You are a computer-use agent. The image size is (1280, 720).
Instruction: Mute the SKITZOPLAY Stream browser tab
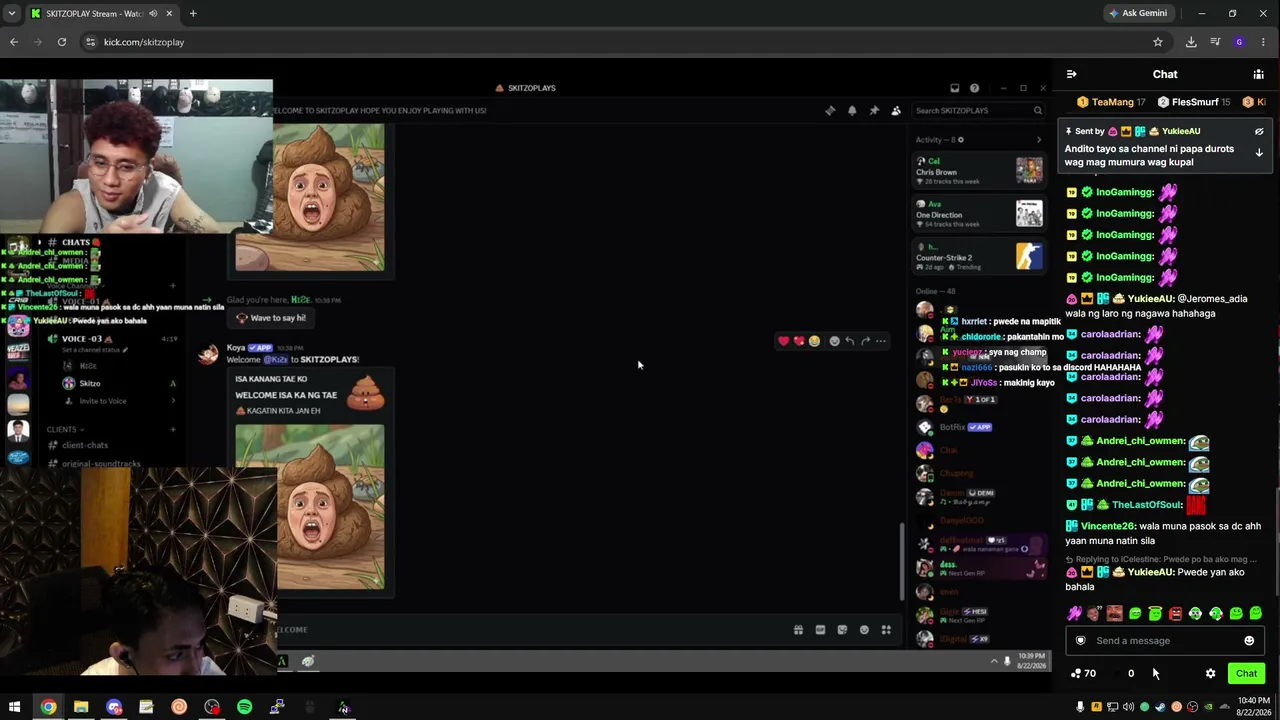tap(153, 14)
